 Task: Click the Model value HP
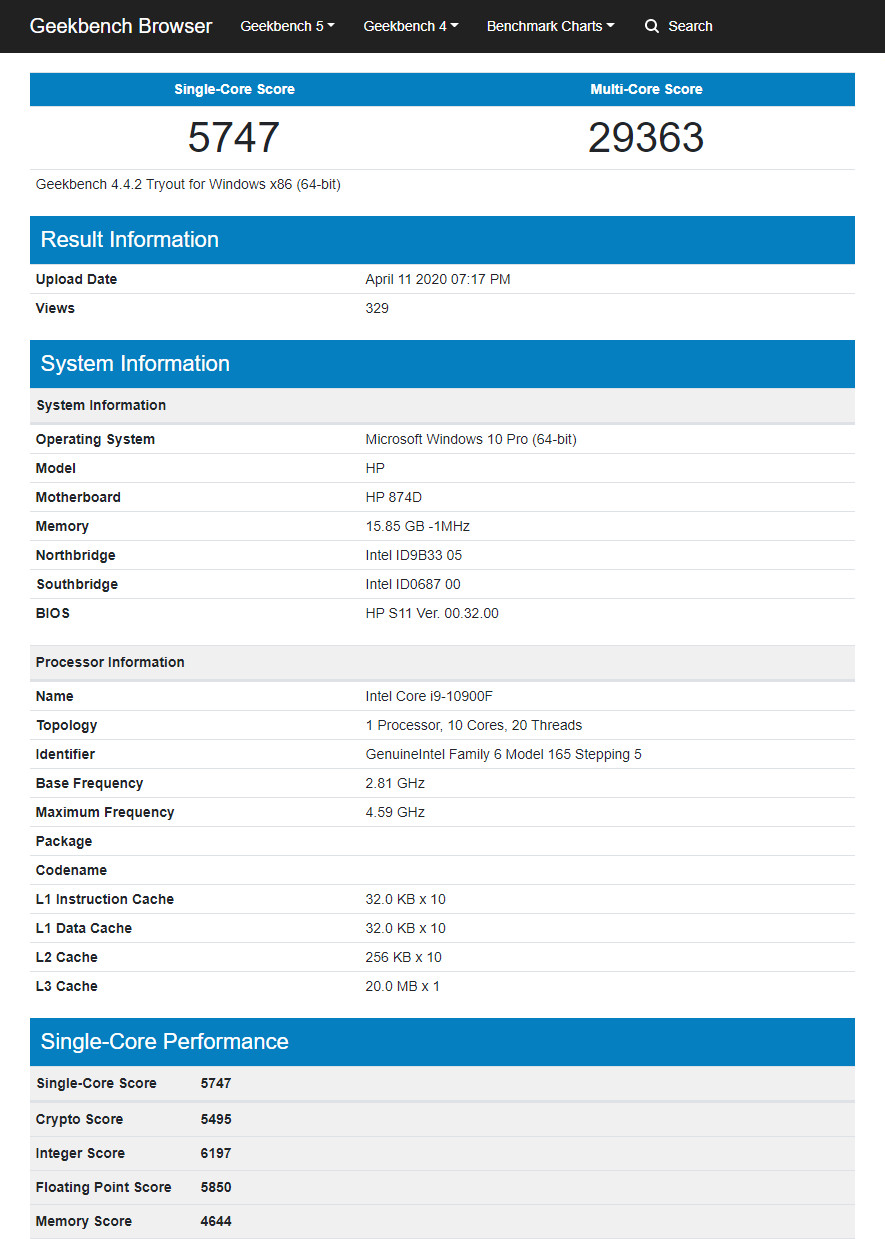(375, 468)
